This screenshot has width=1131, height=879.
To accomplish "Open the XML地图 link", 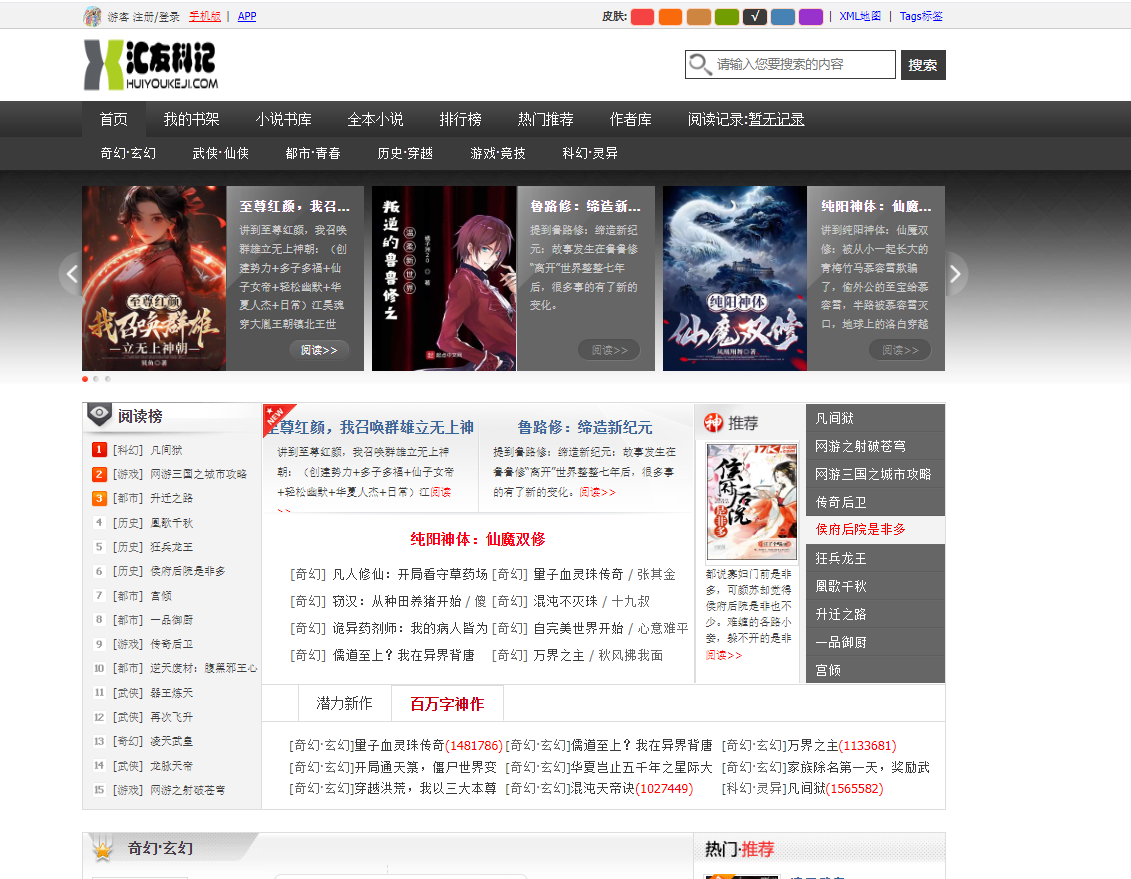I will (860, 16).
